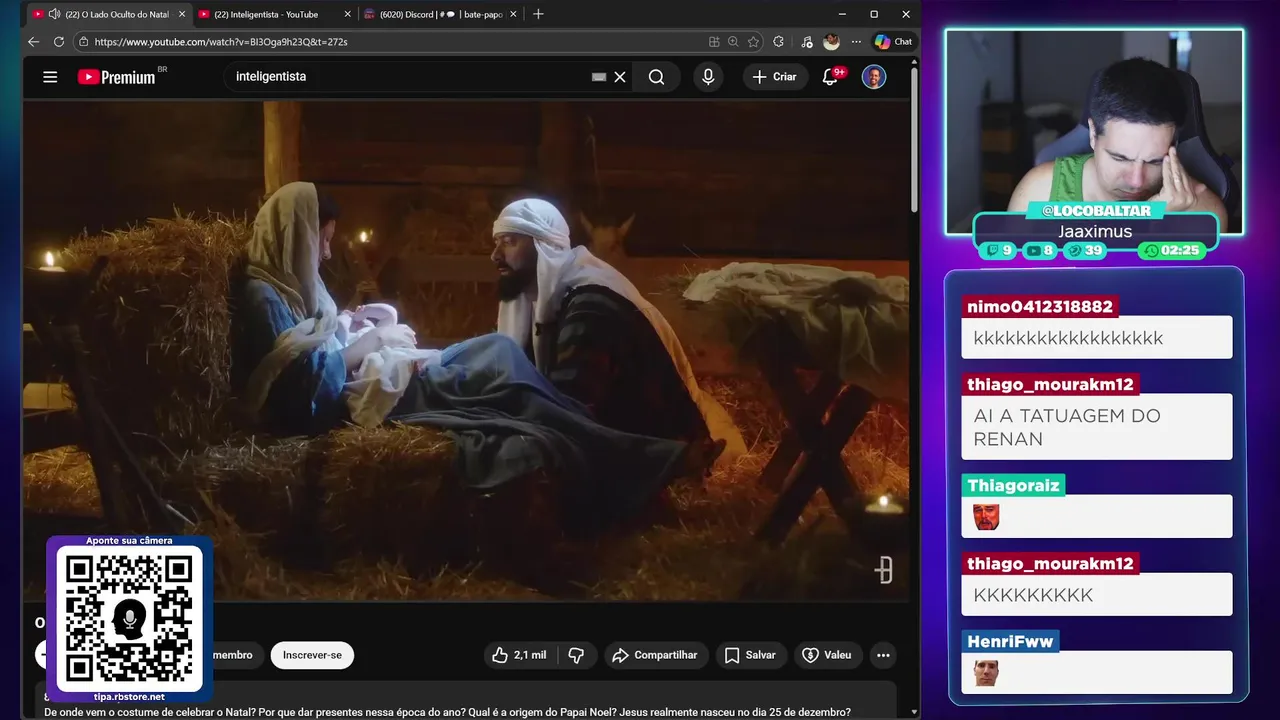This screenshot has height=720, width=1280.
Task: Minimize the browser window
Action: 842,14
